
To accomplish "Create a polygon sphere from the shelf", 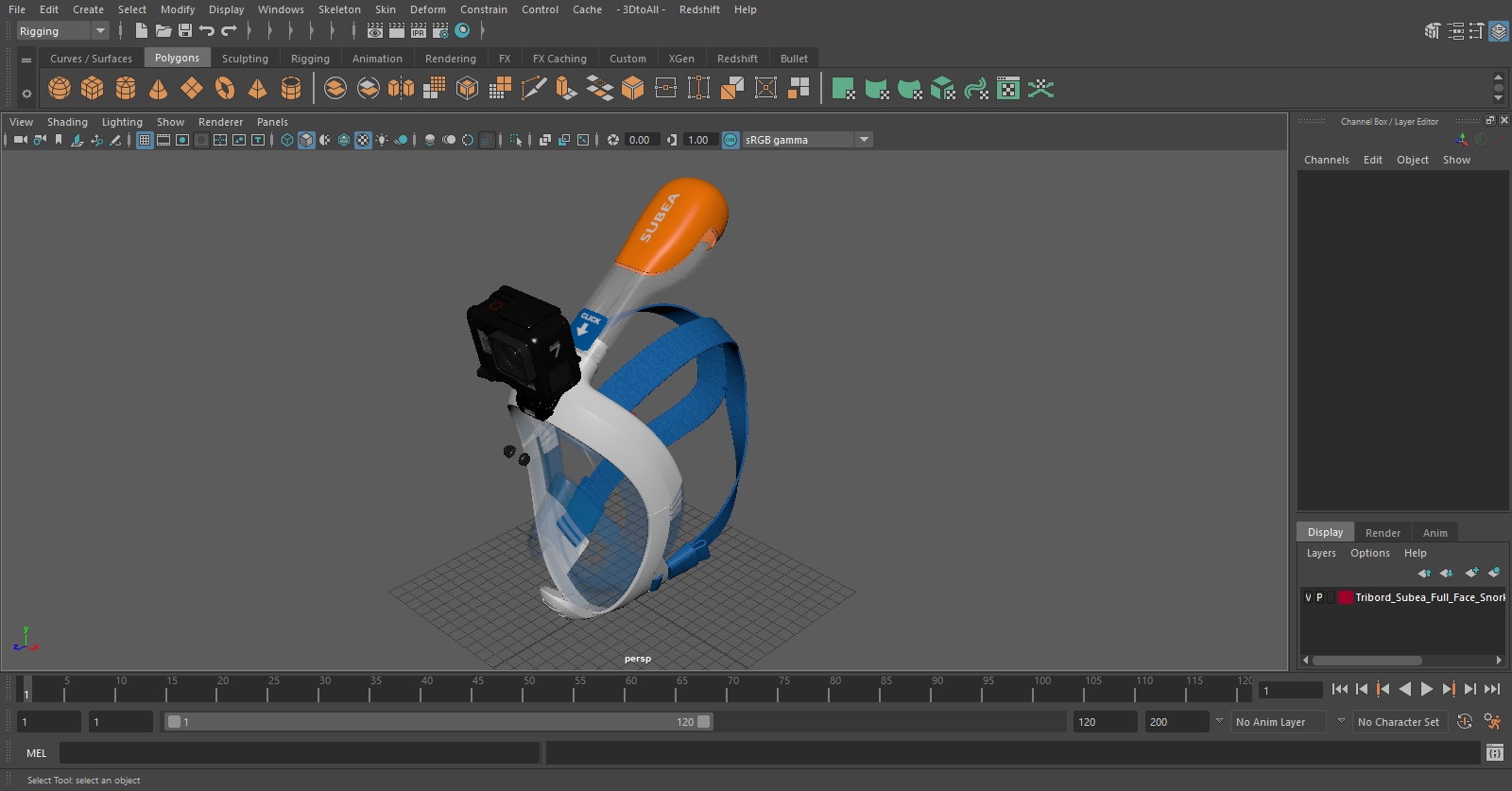I will click(60, 89).
